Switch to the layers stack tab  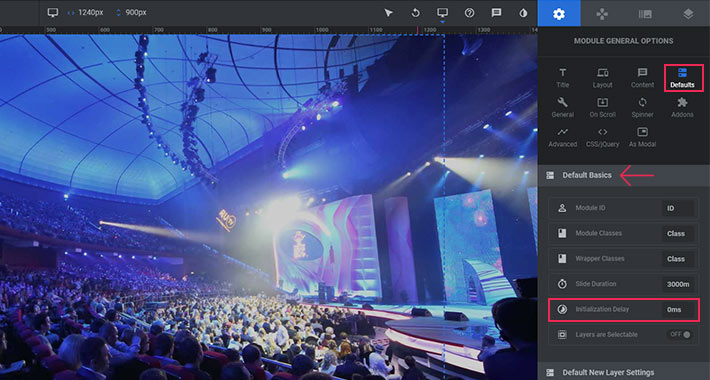point(688,14)
